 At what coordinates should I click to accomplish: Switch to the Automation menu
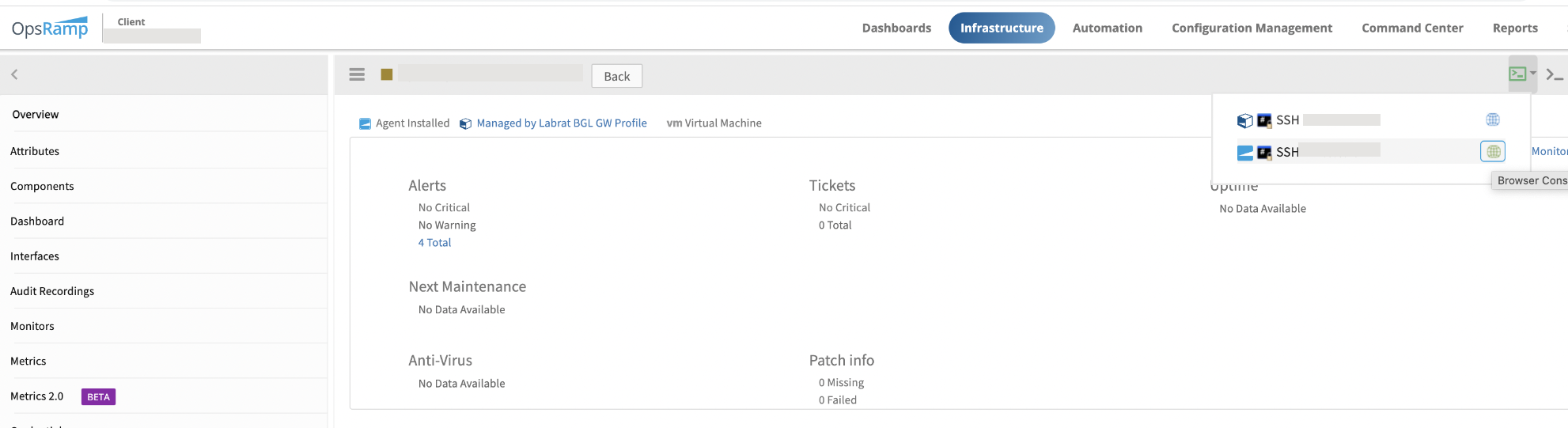pos(1108,28)
